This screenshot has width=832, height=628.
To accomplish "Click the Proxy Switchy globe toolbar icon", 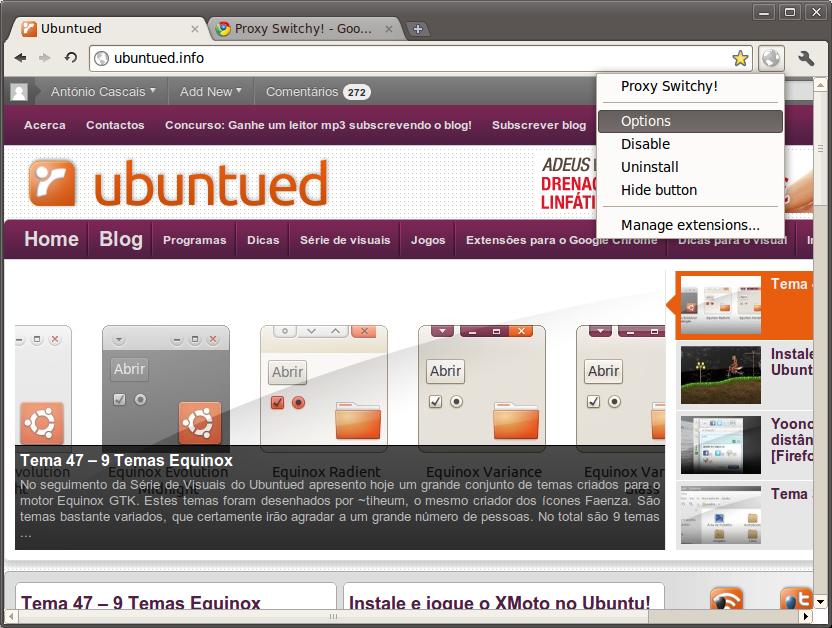I will point(771,58).
